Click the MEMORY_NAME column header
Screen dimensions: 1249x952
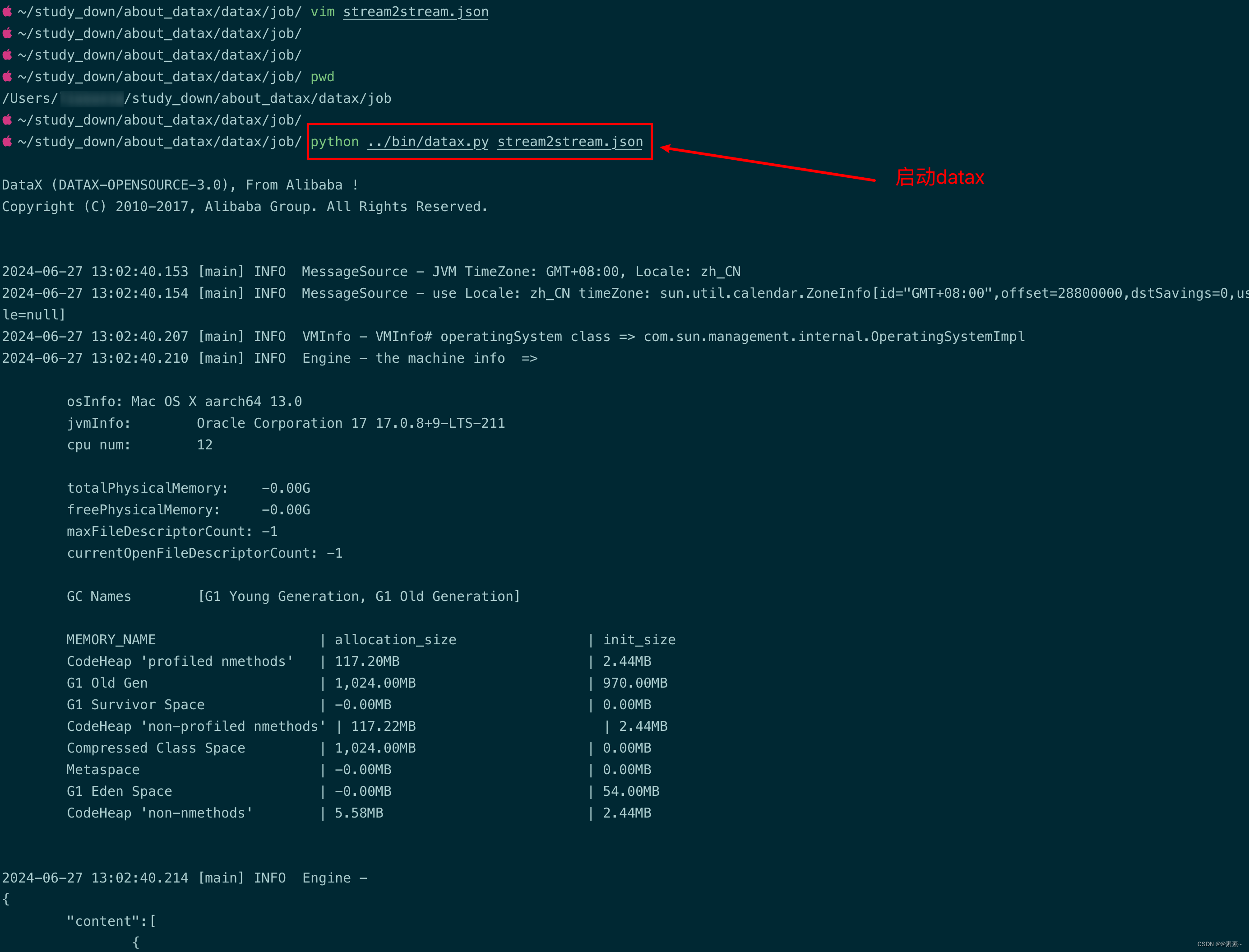coord(111,640)
